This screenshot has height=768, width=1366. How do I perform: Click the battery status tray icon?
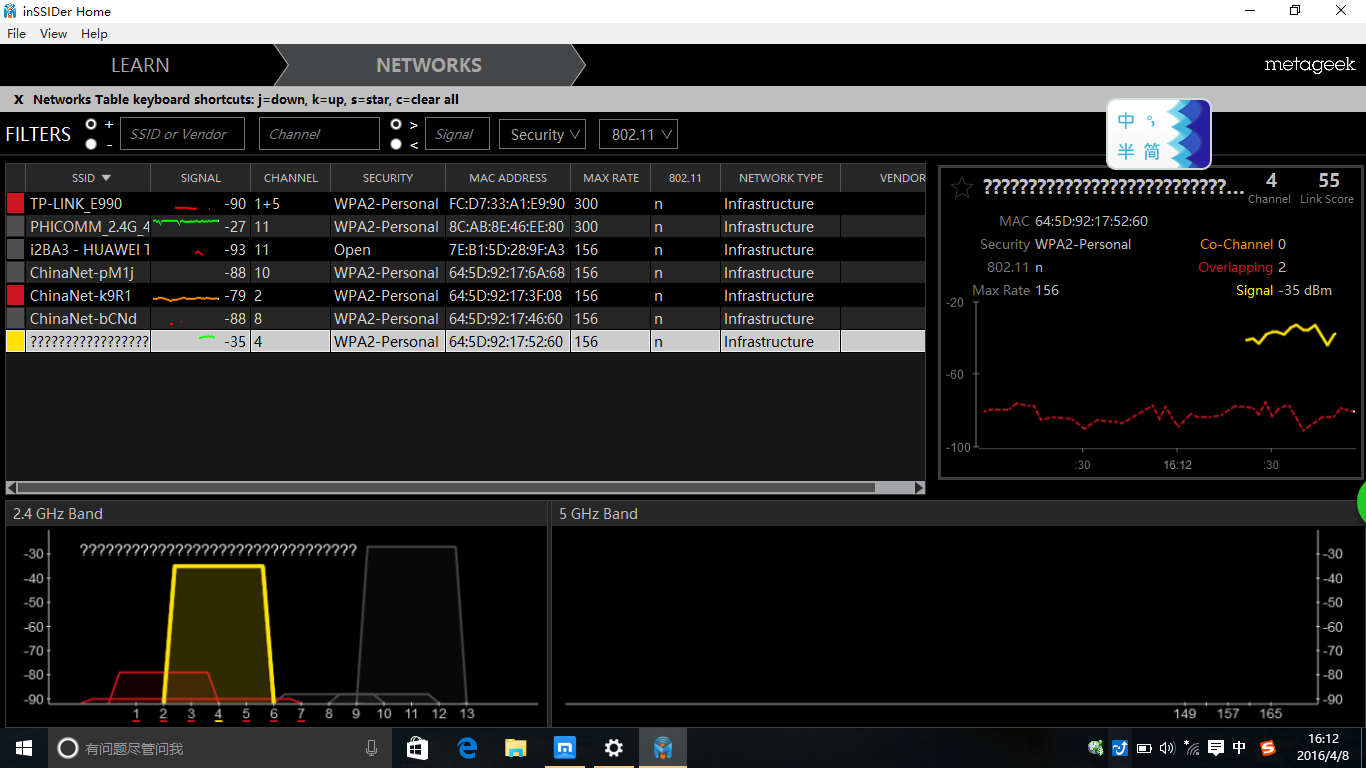tap(1144, 748)
